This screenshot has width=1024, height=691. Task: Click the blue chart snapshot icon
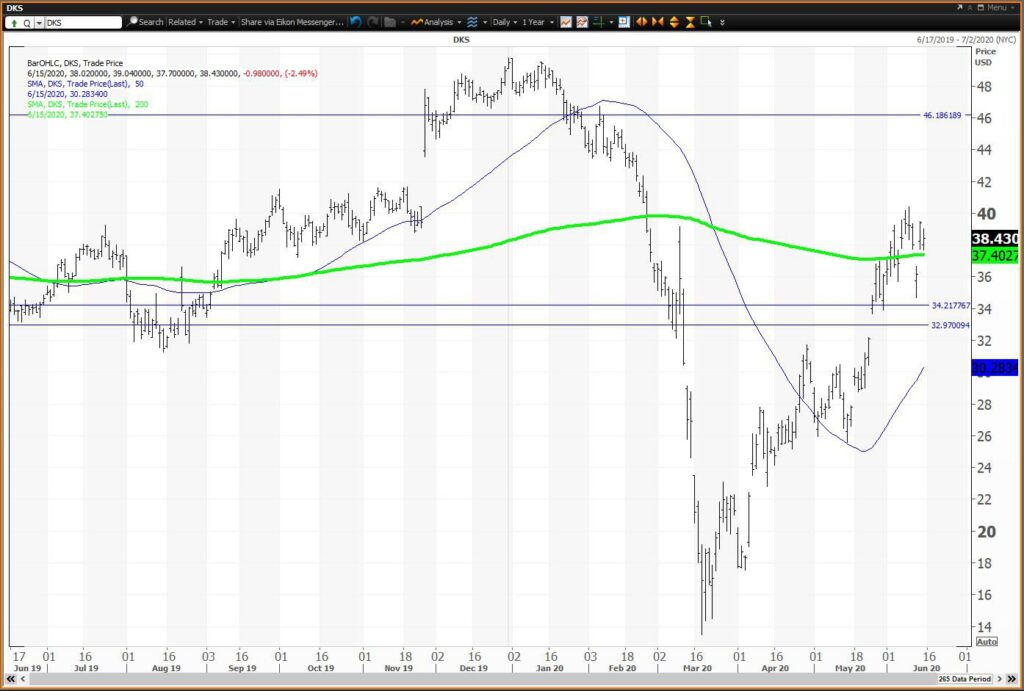624,22
